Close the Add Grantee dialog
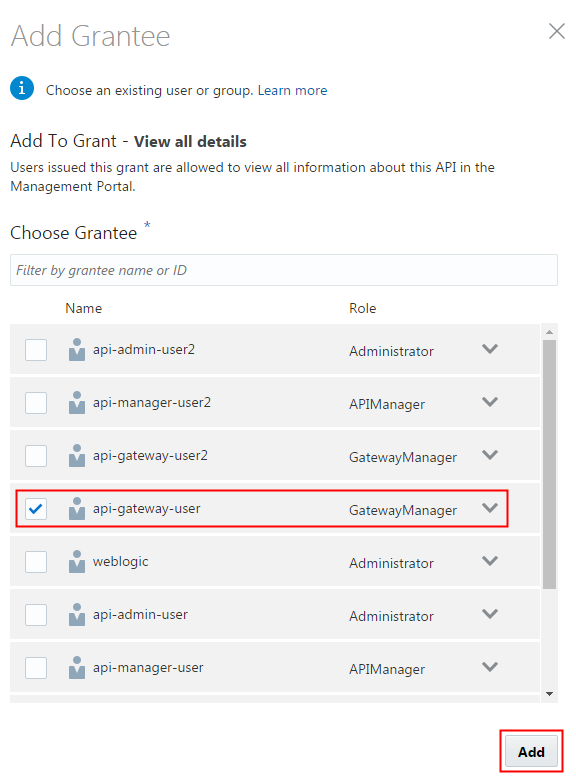The image size is (576, 782). click(557, 31)
